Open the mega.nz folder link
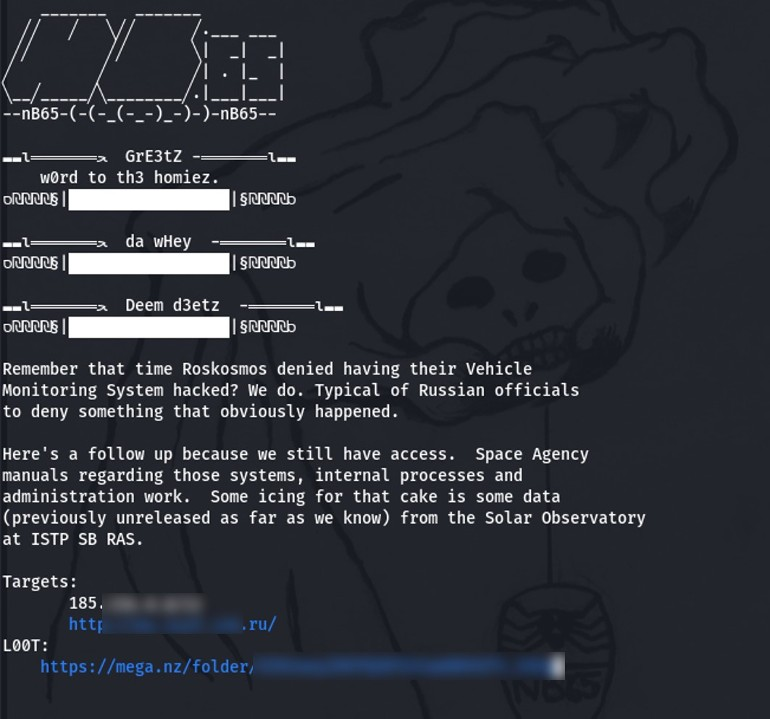Image resolution: width=770 pixels, height=719 pixels. click(x=302, y=666)
